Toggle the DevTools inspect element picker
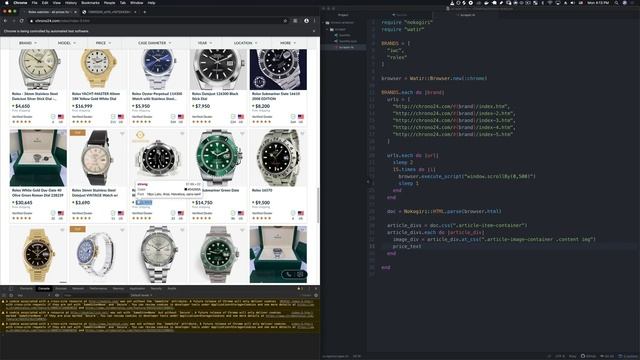This screenshot has width=640, height=360. point(4,289)
